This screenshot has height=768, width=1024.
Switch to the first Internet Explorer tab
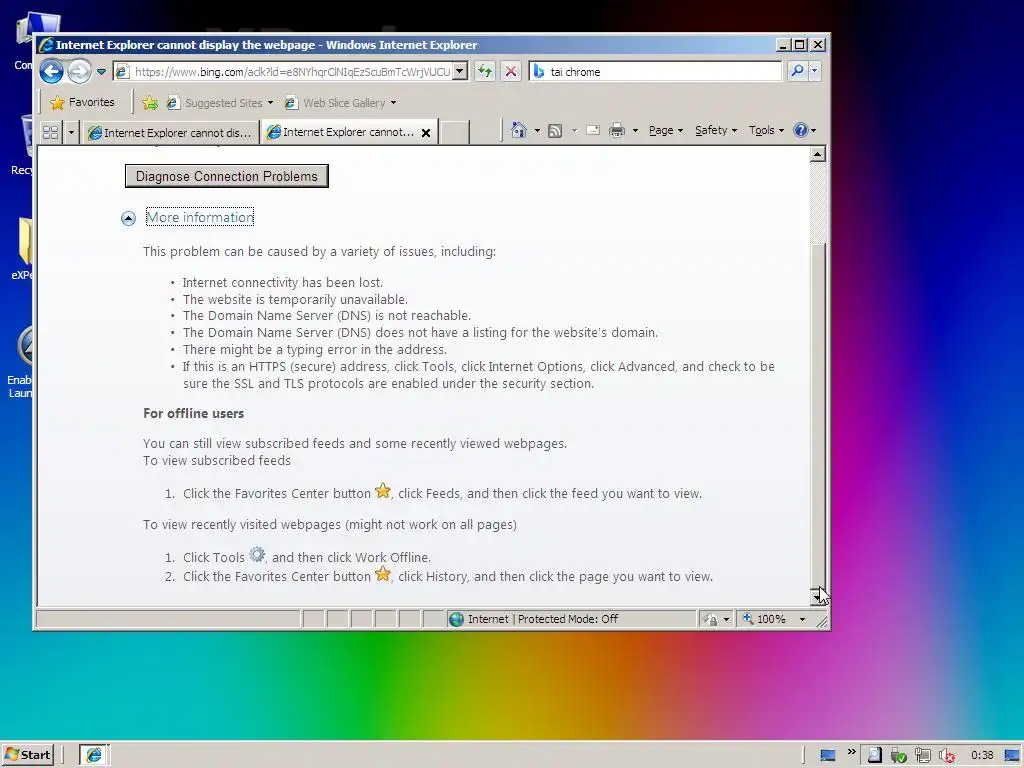[x=170, y=133]
